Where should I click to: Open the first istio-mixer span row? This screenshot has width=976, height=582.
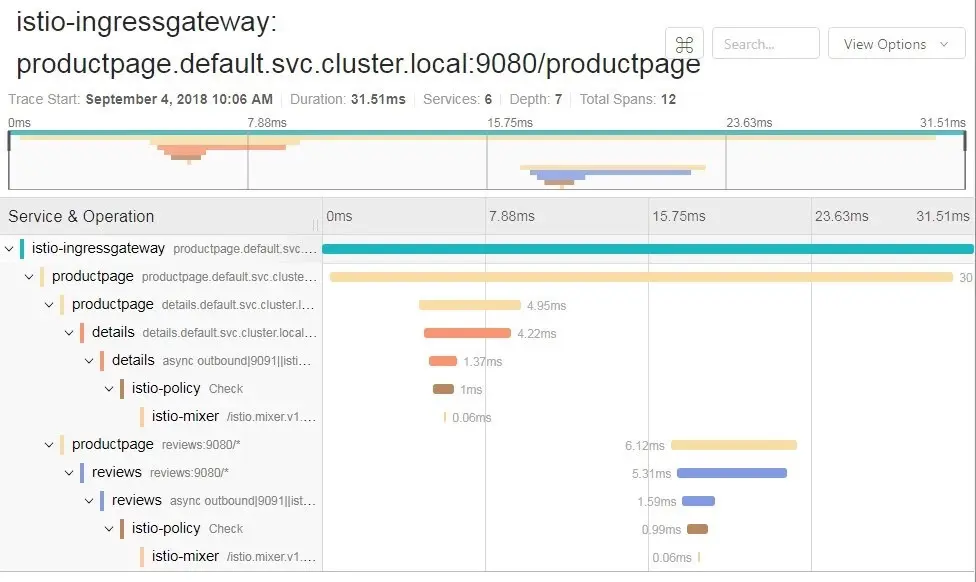(162, 416)
